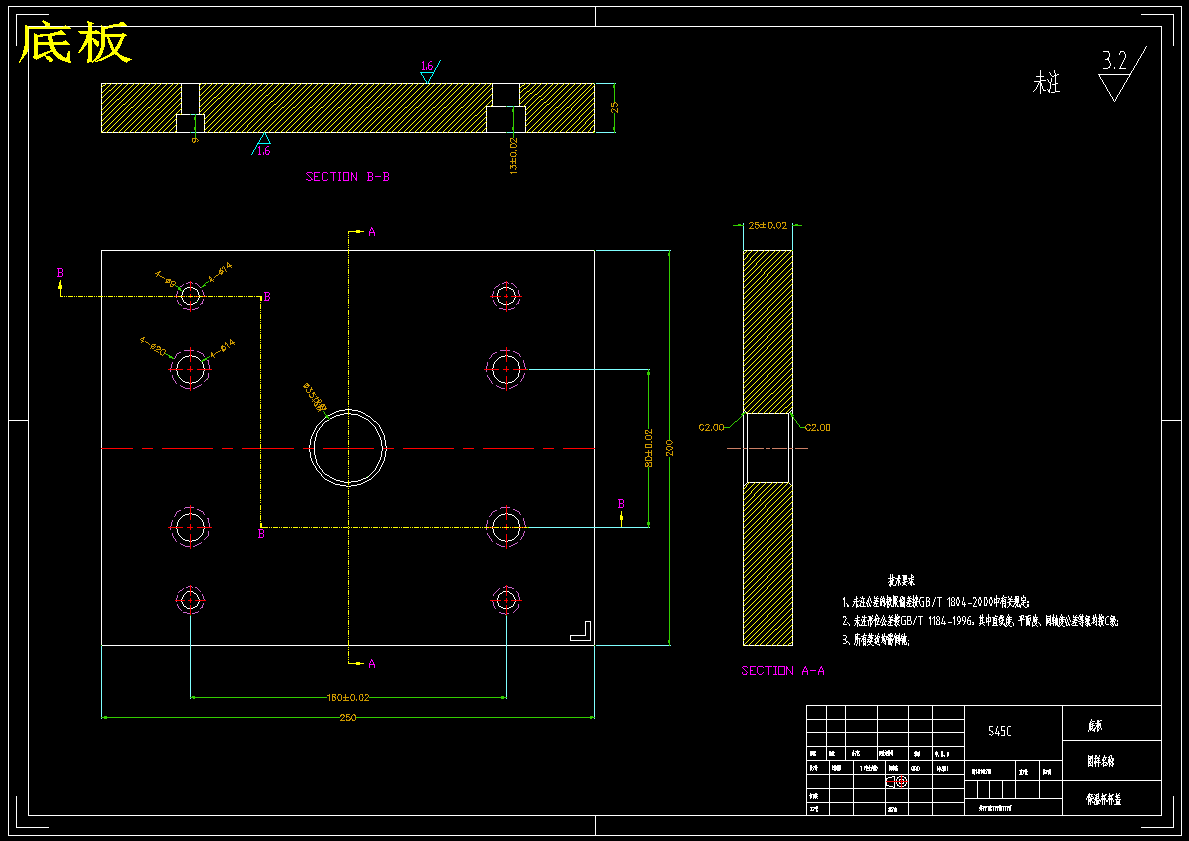Click the right C2.00 chamfer callout
Viewport: 1189px width, 841px height.
tap(817, 428)
